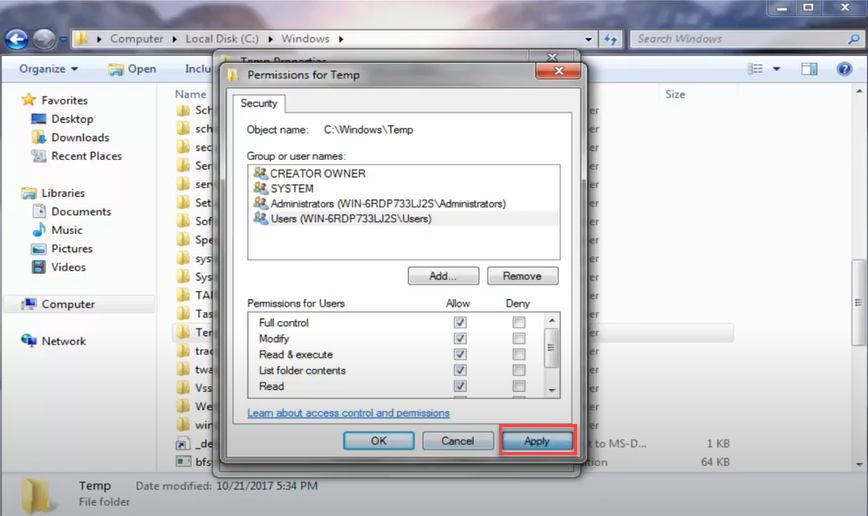Toggle Allow checkbox for List folder contents
The image size is (868, 516).
tap(460, 370)
